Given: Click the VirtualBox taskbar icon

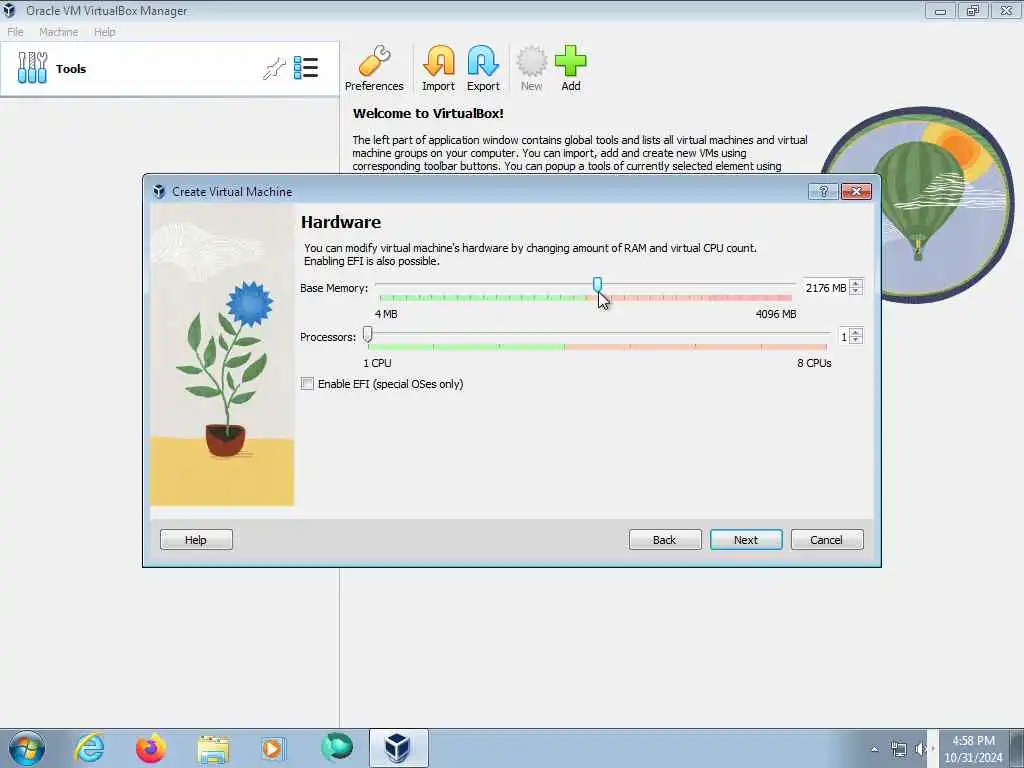Looking at the screenshot, I should (x=398, y=748).
